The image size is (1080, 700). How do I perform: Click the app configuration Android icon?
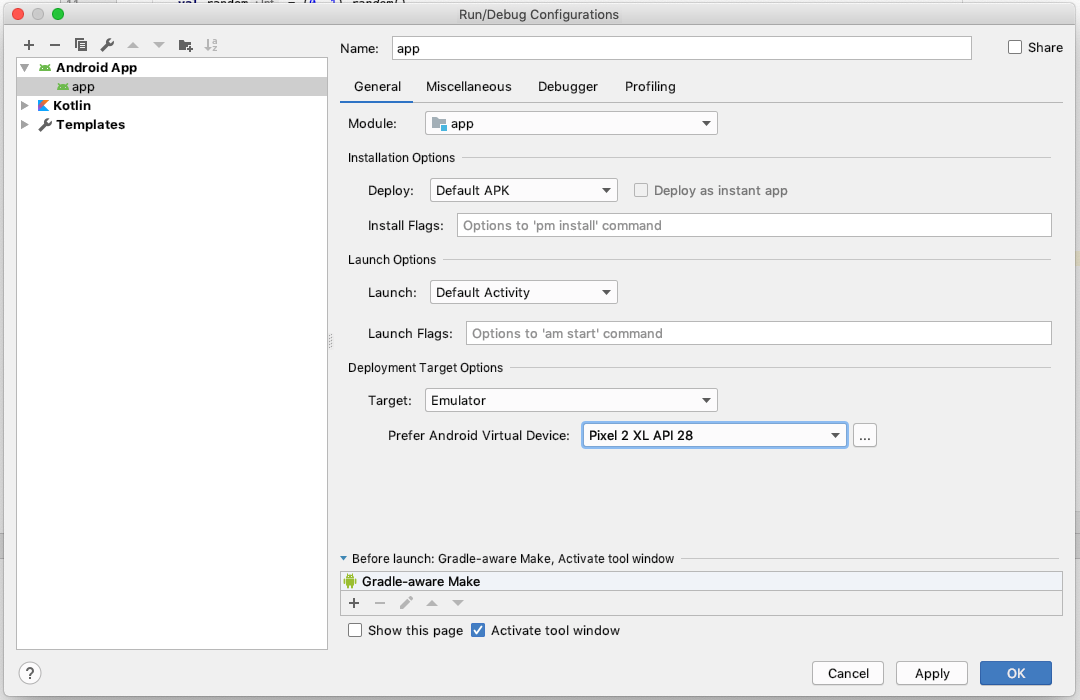[63, 87]
